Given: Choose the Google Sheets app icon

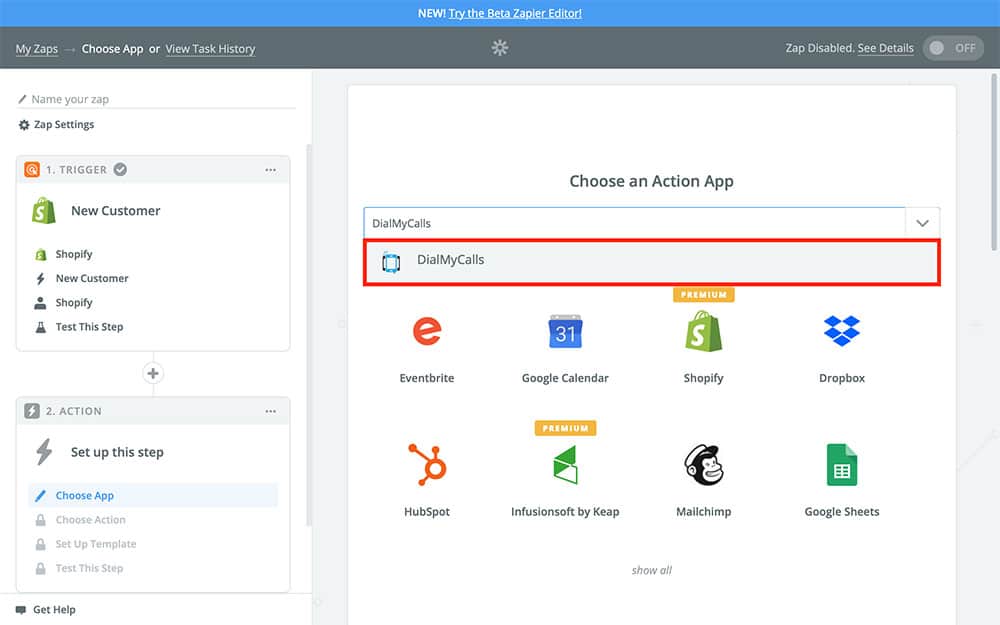Looking at the screenshot, I should (x=841, y=465).
